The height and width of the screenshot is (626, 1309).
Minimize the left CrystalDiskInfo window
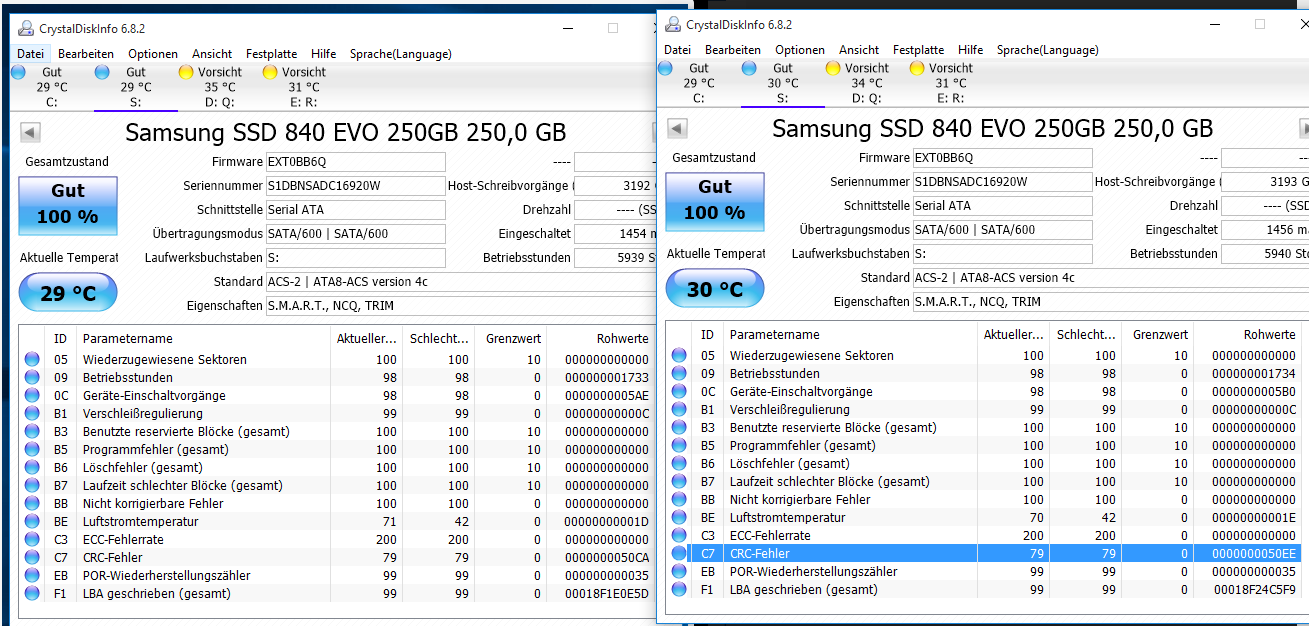point(566,28)
